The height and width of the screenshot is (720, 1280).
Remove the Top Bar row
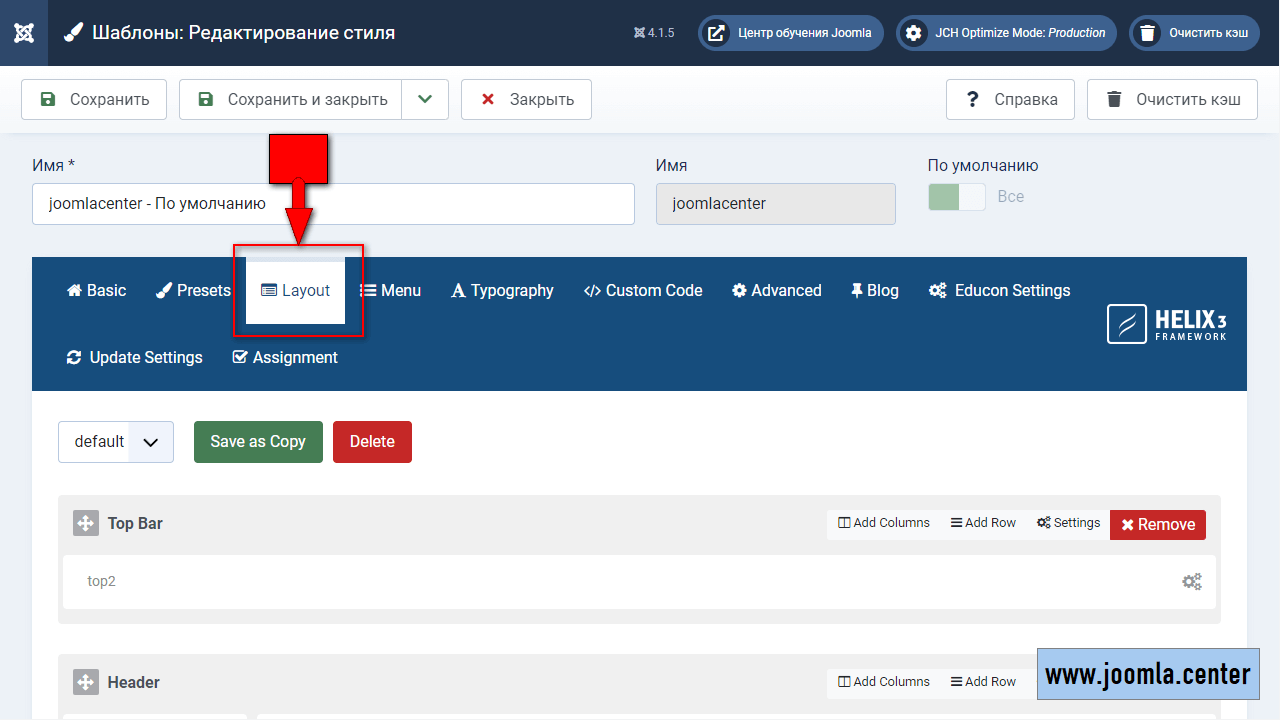tap(1157, 524)
